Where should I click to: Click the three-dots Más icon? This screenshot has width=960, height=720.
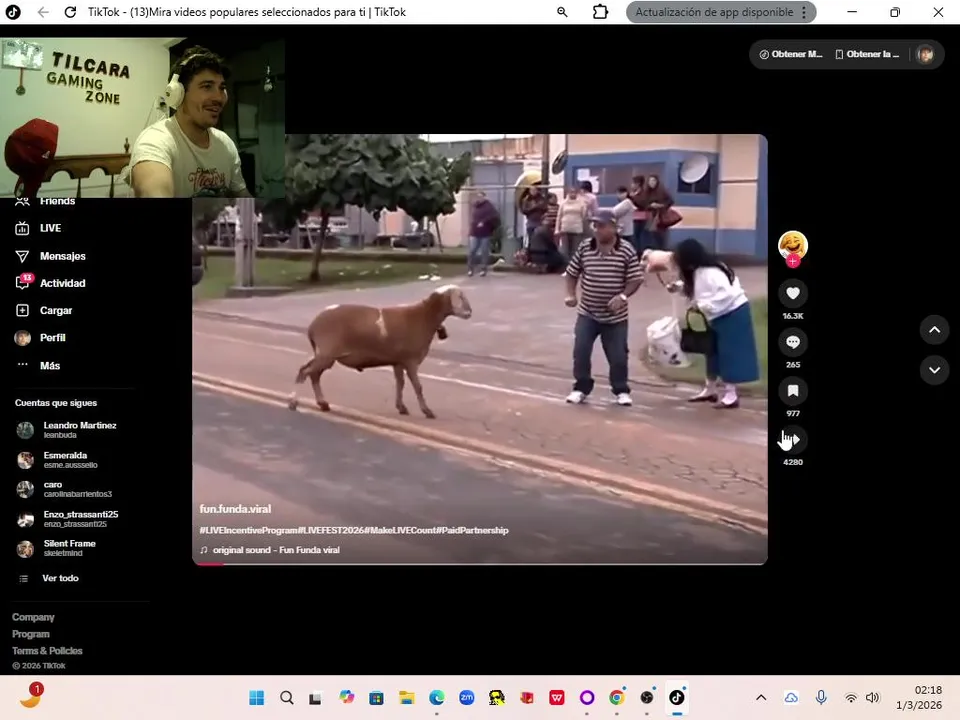[x=23, y=364]
